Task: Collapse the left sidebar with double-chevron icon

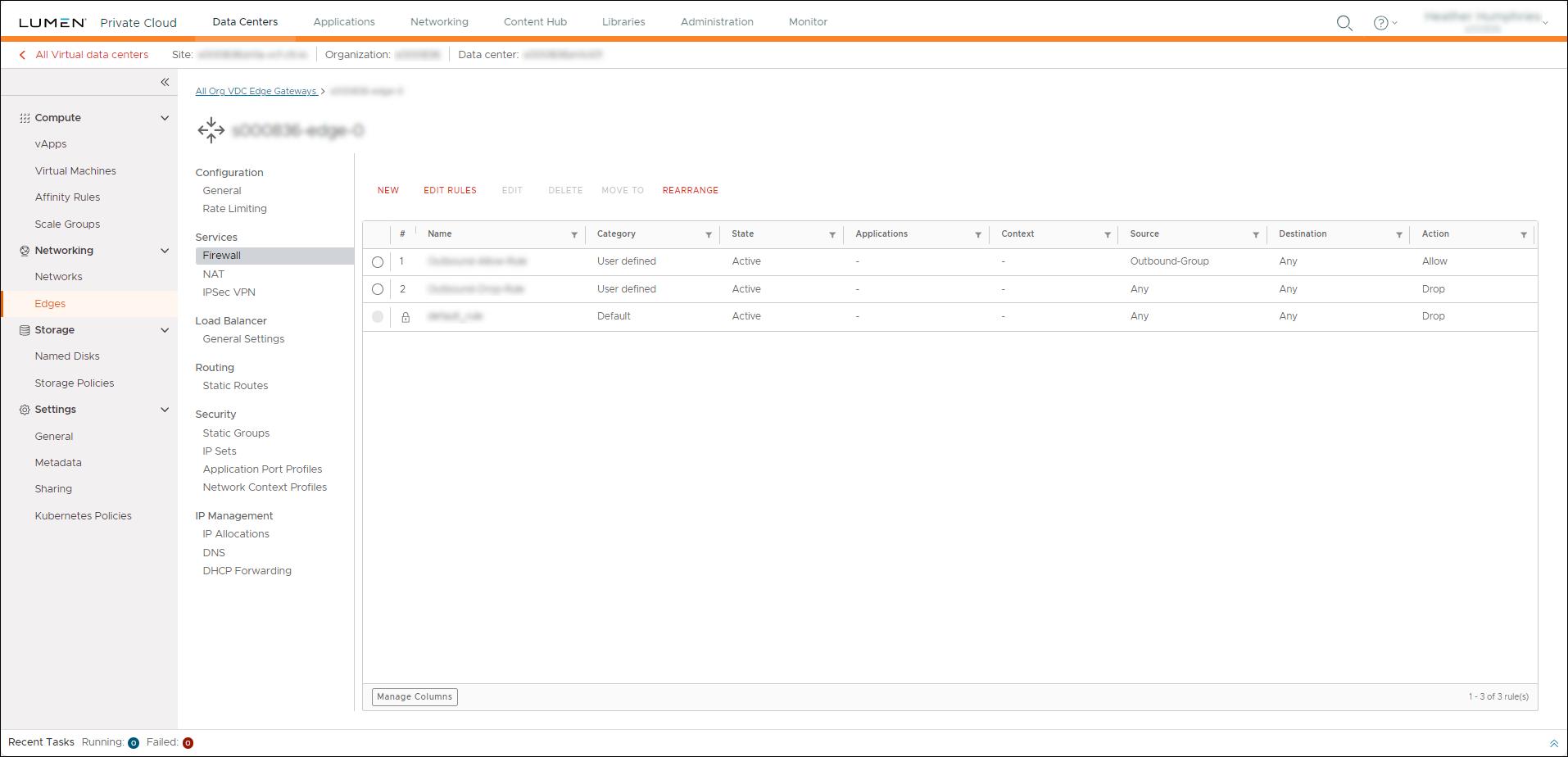Action: coord(165,82)
